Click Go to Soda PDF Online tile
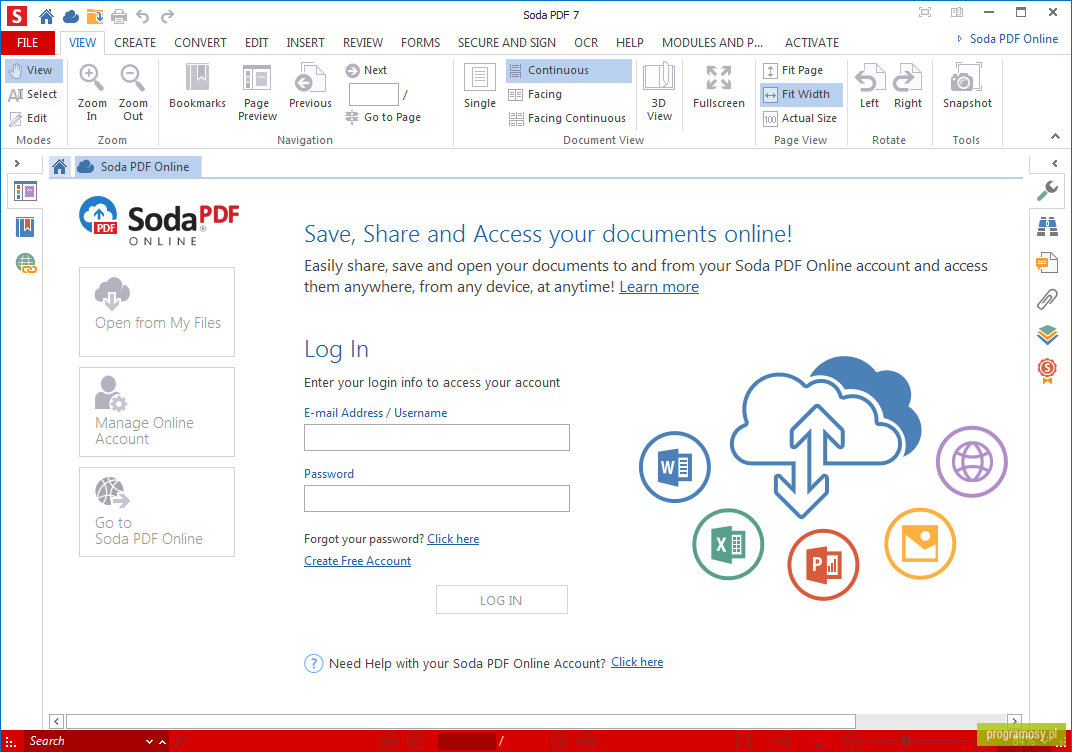This screenshot has height=752, width=1072. pyautogui.click(x=157, y=512)
